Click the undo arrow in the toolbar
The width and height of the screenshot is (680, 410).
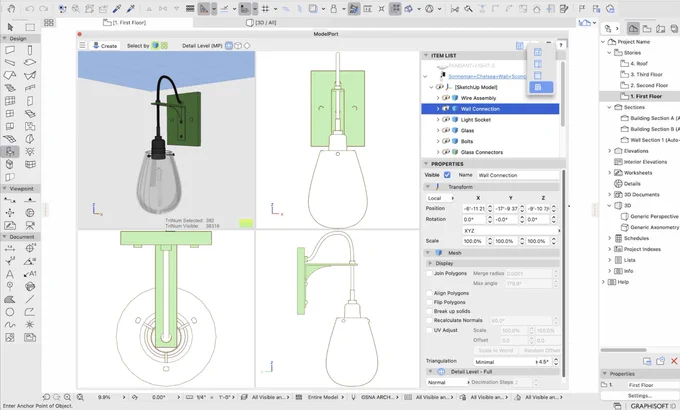click(x=29, y=8)
